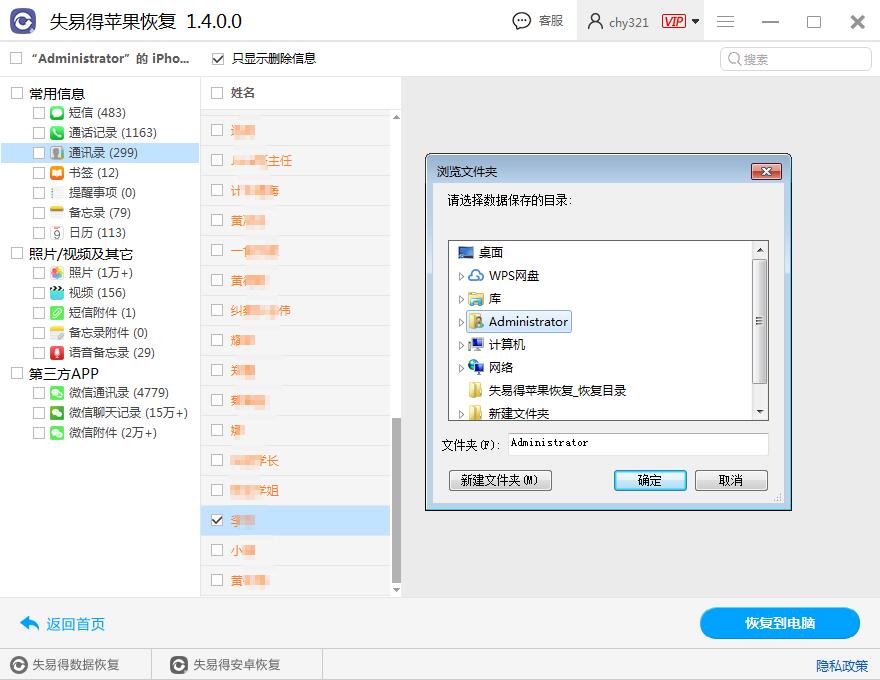Check the 照片/视频及其它 group checkbox

pyautogui.click(x=17, y=254)
